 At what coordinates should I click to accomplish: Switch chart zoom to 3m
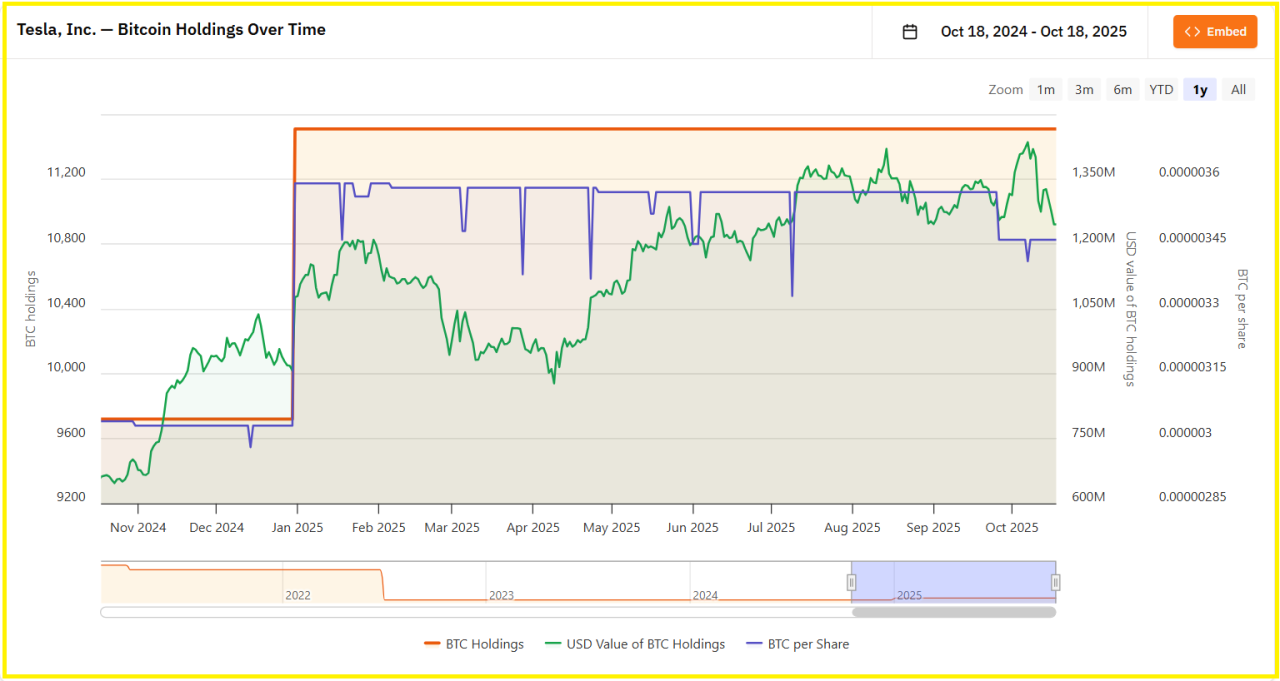pos(1084,90)
